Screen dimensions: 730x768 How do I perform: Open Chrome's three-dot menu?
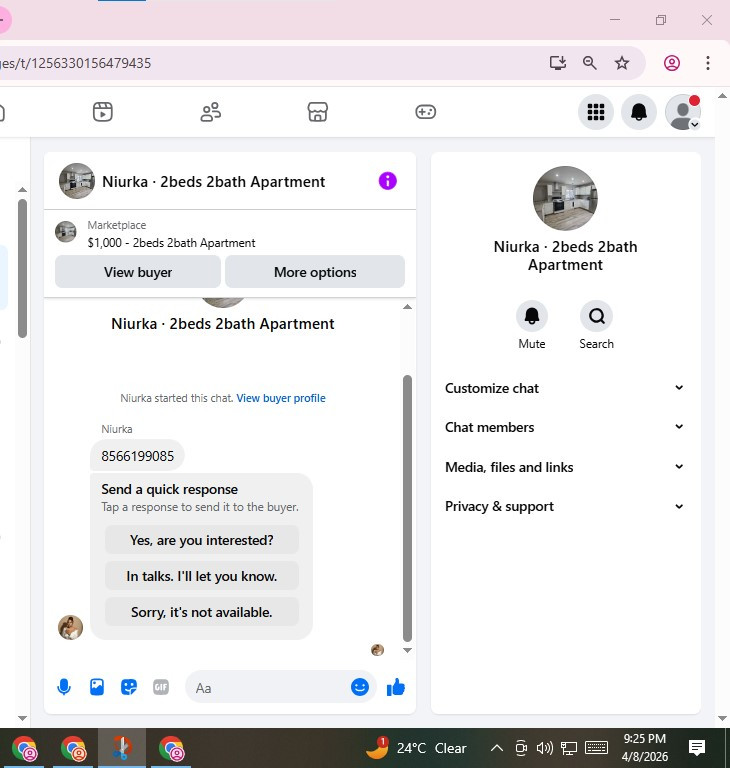click(x=707, y=63)
